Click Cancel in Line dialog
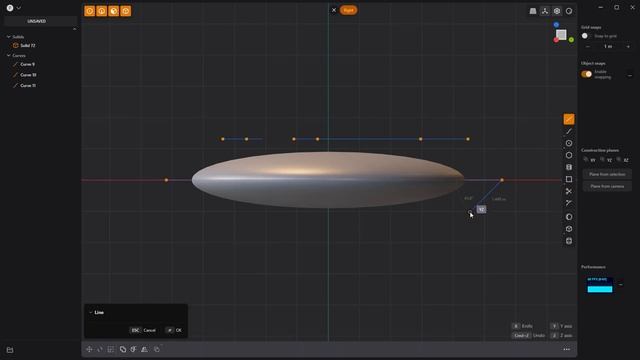The image size is (640, 360). pyautogui.click(x=143, y=330)
